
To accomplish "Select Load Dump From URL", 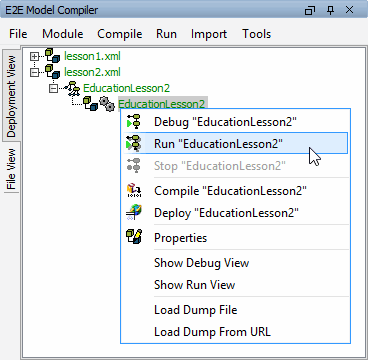I will pos(212,332).
